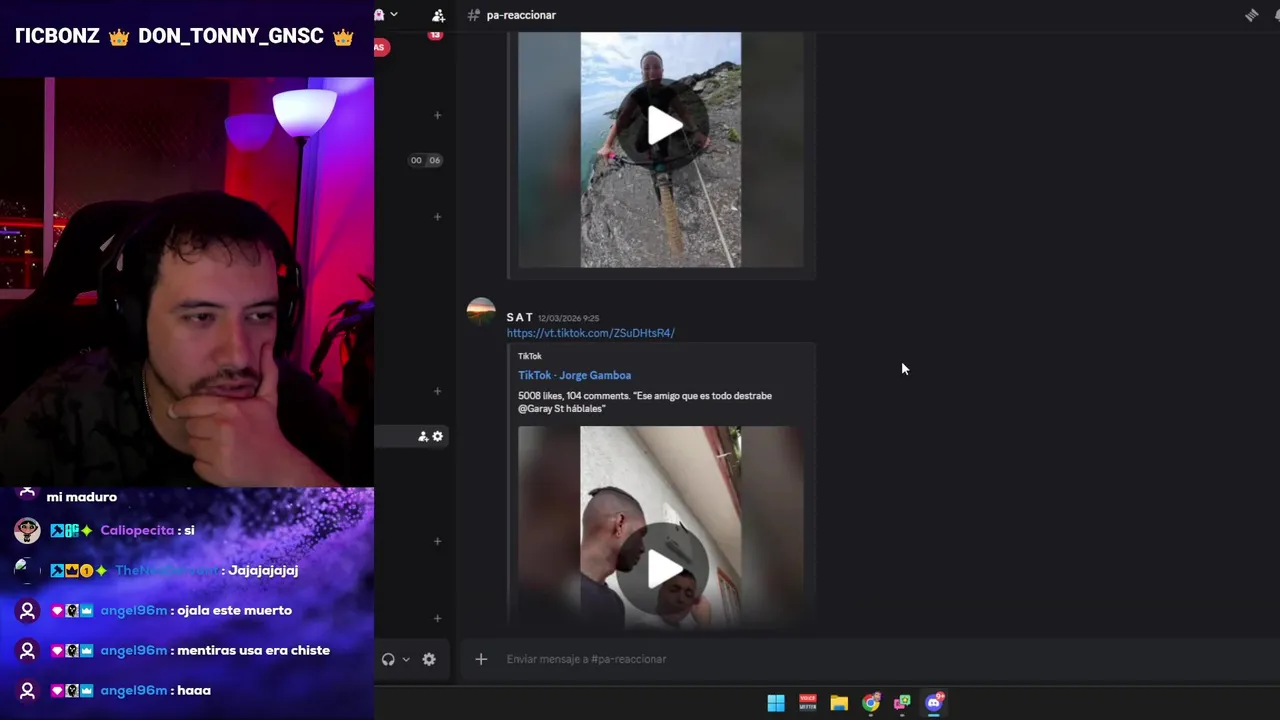Click the hash icon beside pa-reaccionar

[x=473, y=15]
